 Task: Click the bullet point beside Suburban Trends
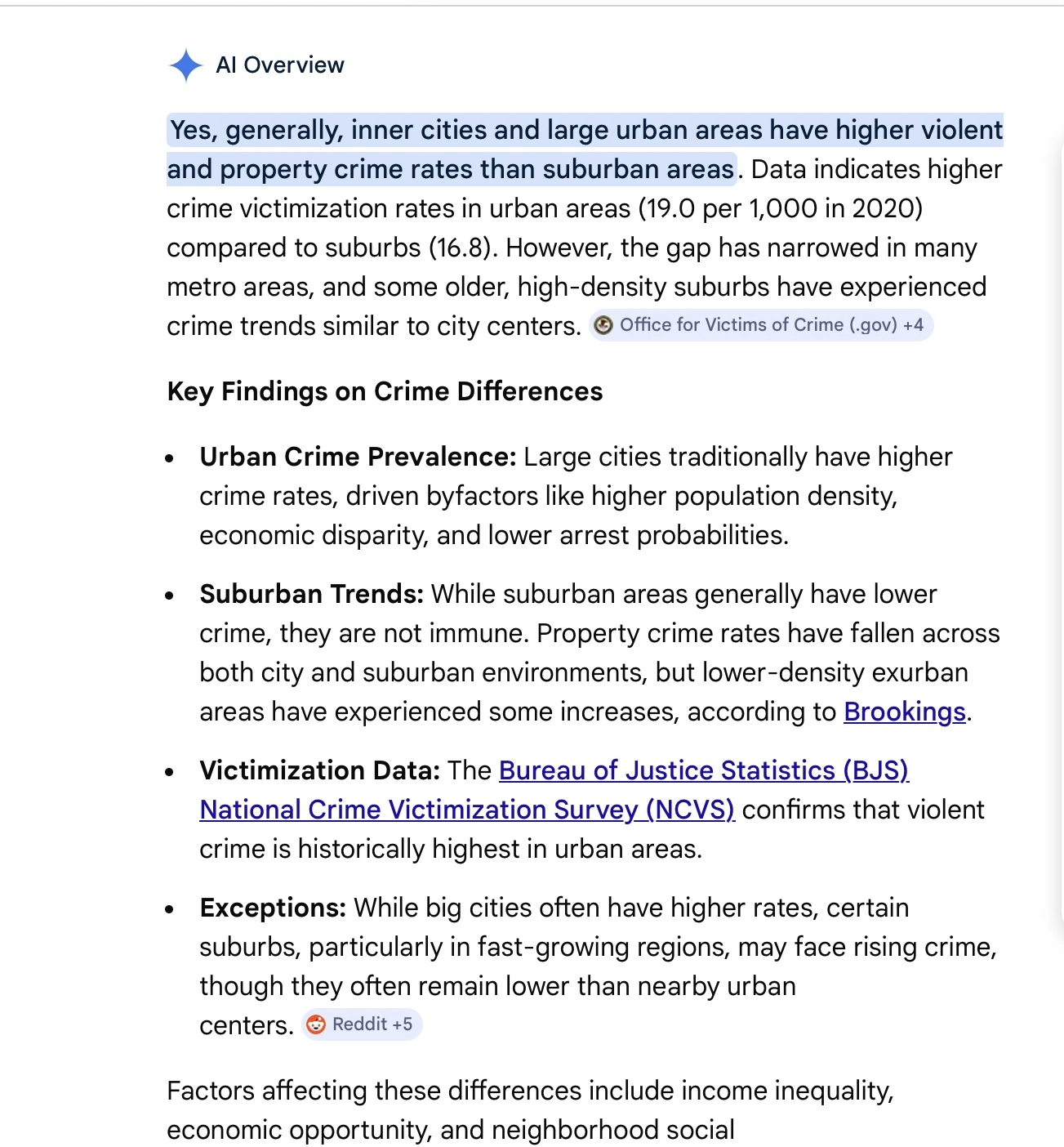click(x=169, y=596)
